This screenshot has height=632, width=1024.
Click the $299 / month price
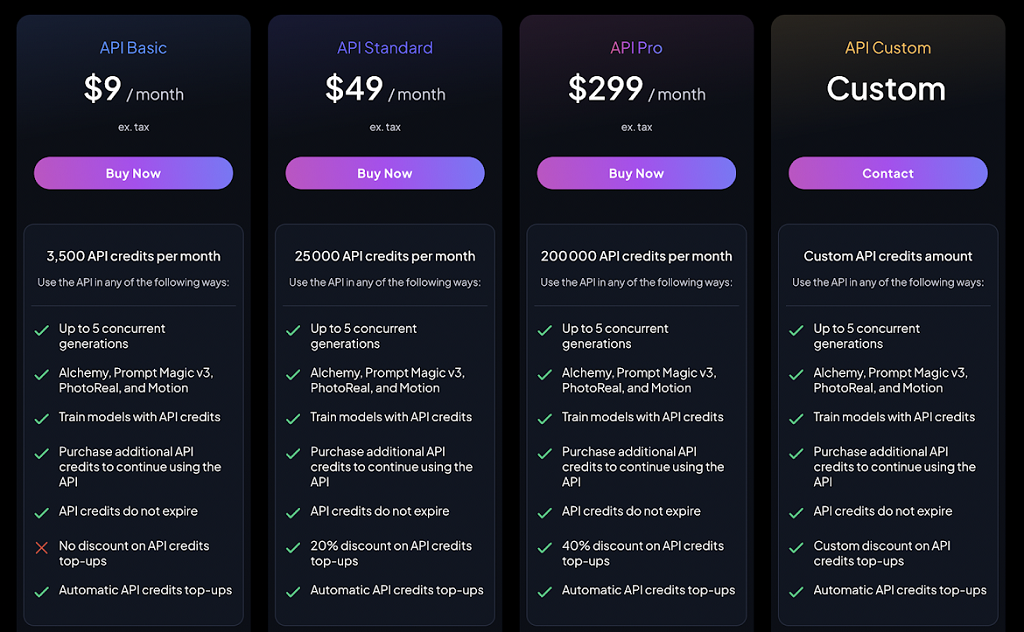[636, 90]
